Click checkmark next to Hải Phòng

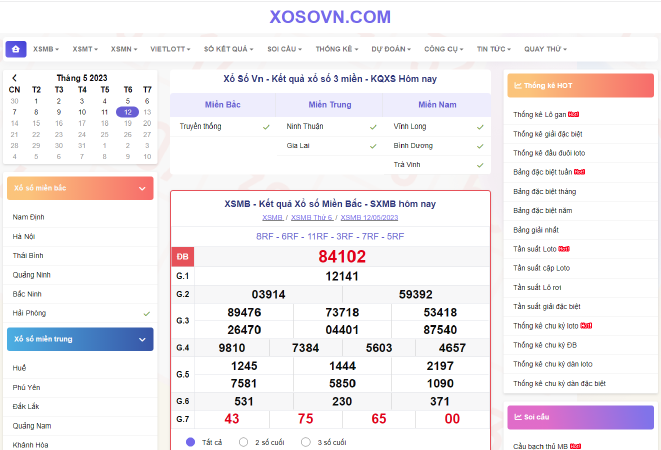147,313
